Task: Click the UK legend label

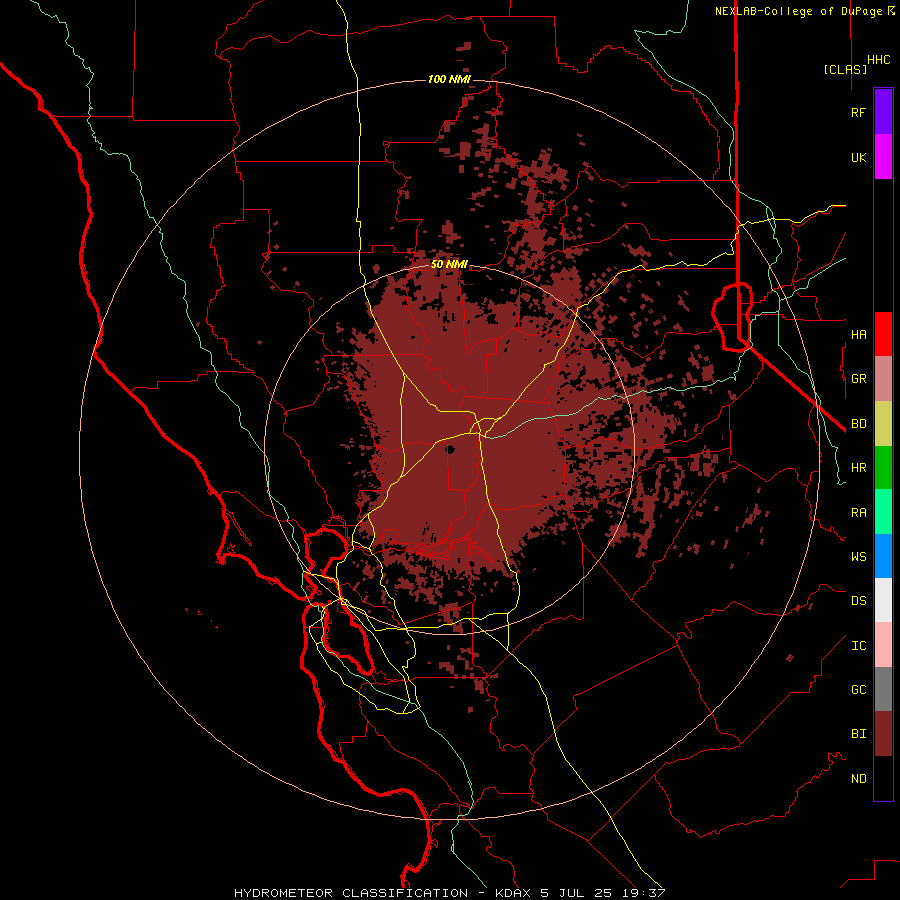Action: 858,157
